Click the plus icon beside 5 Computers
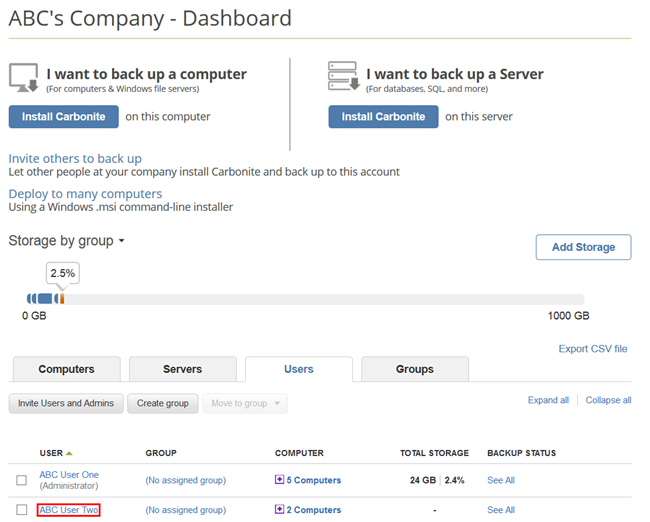Screen dimensions: 650x522 tap(279, 480)
